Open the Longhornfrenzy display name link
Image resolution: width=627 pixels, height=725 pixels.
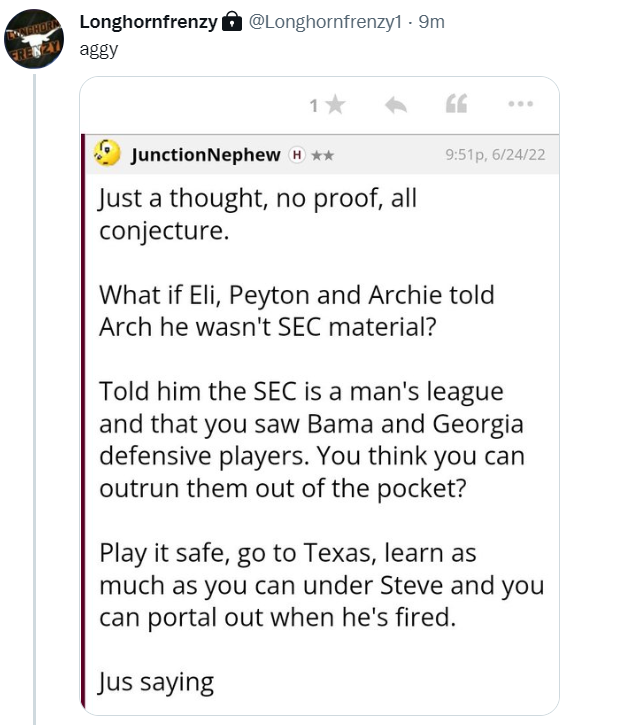tap(148, 22)
